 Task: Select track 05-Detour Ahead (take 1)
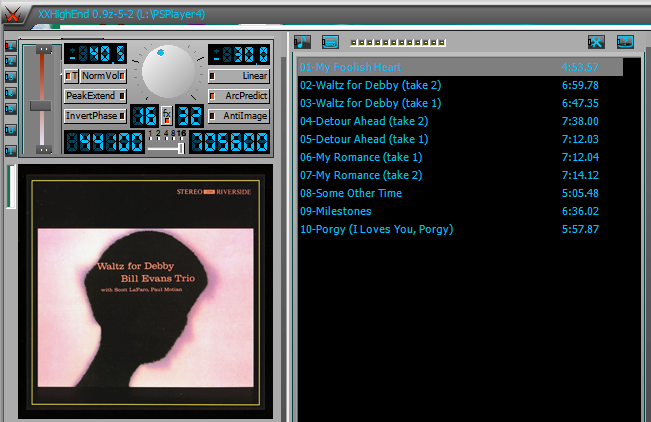460,139
